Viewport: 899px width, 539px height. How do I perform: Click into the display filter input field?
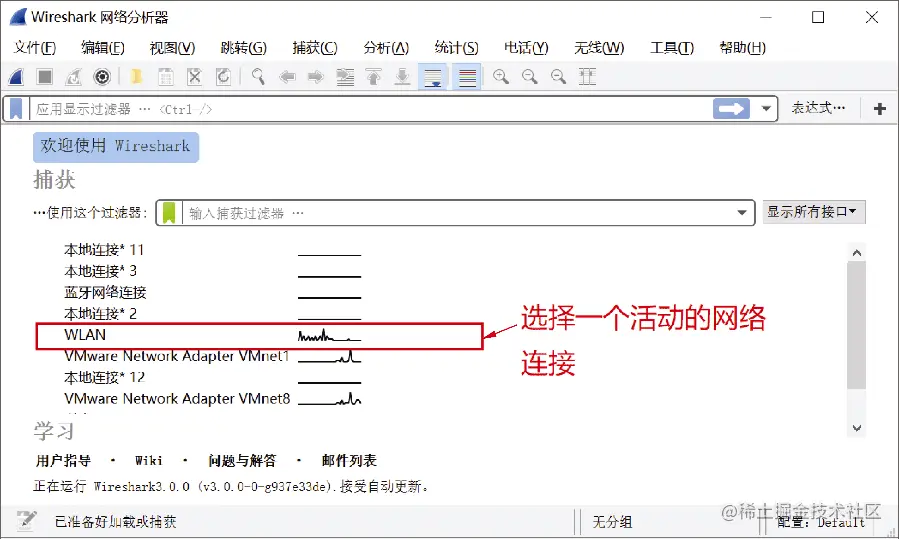coord(370,108)
